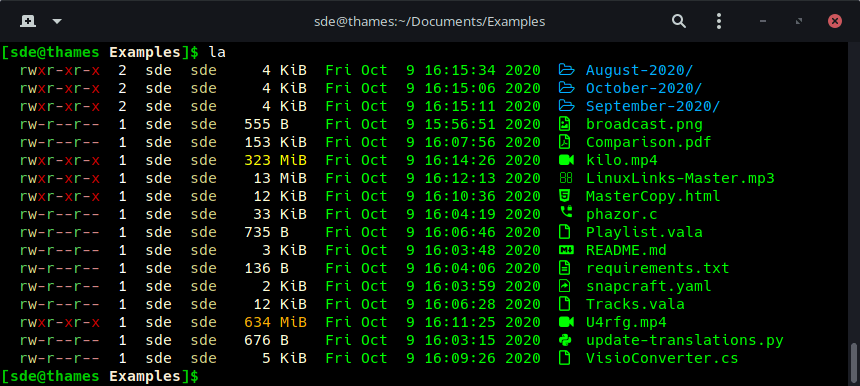This screenshot has width=860, height=386.
Task: Click the markdown icon beside README.md
Action: pyautogui.click(x=565, y=250)
